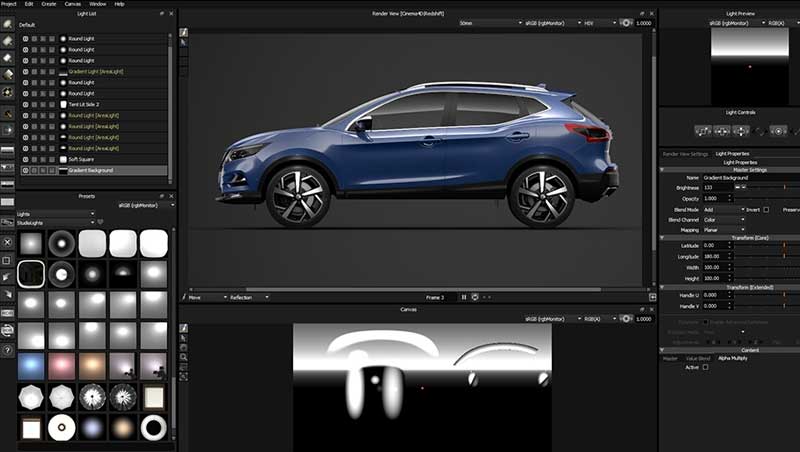
Task: Click the Longitude slider track
Action: click(x=766, y=256)
